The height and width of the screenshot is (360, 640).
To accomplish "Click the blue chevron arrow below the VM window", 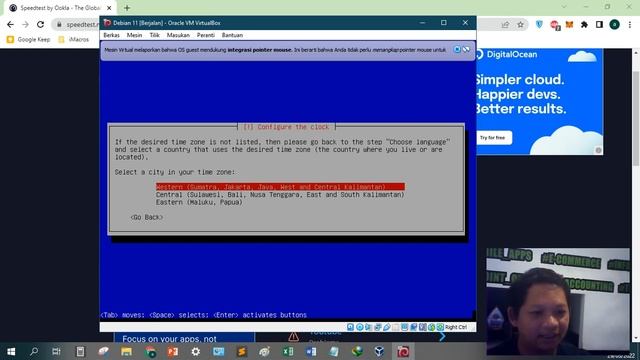I will coord(442,337).
